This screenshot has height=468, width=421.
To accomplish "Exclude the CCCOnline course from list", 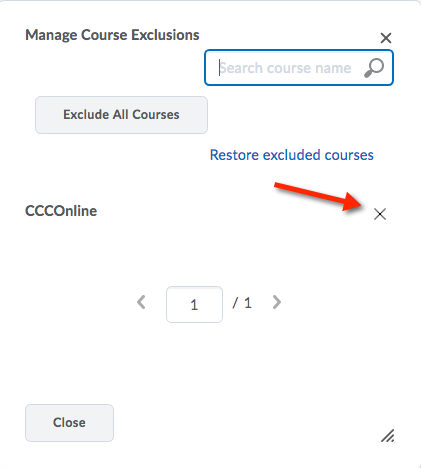I will (x=380, y=214).
